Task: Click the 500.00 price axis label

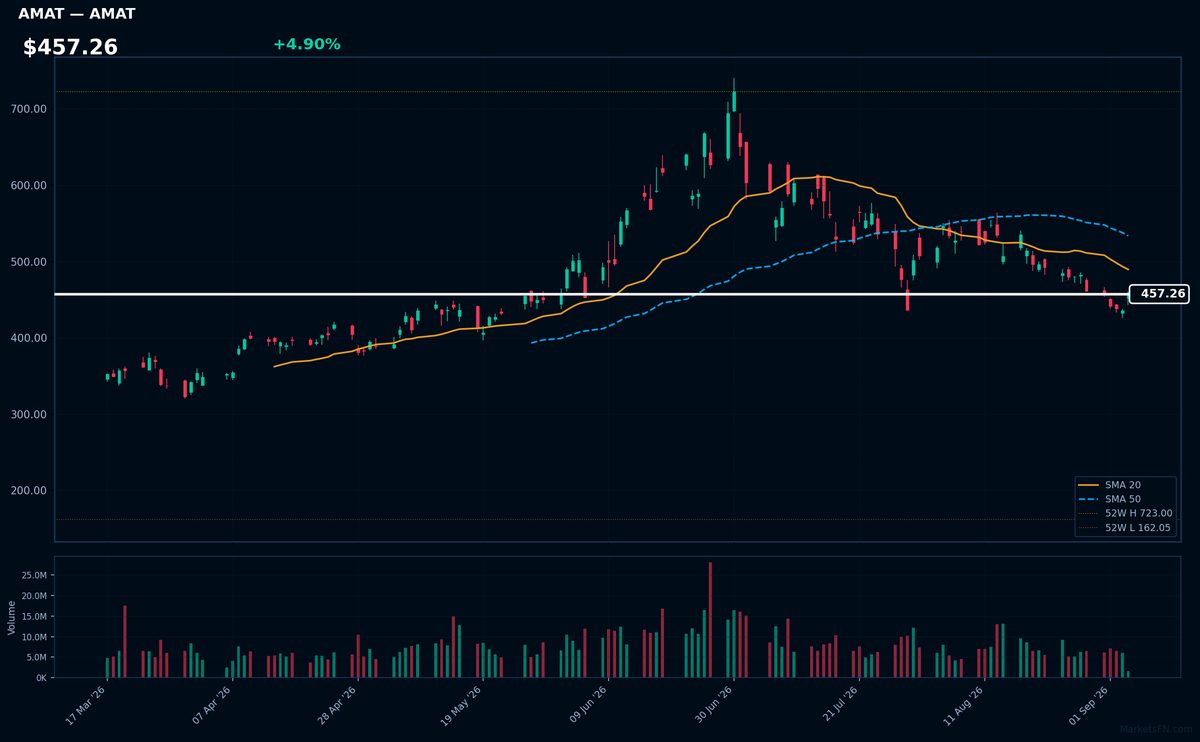Action: pyautogui.click(x=29, y=262)
